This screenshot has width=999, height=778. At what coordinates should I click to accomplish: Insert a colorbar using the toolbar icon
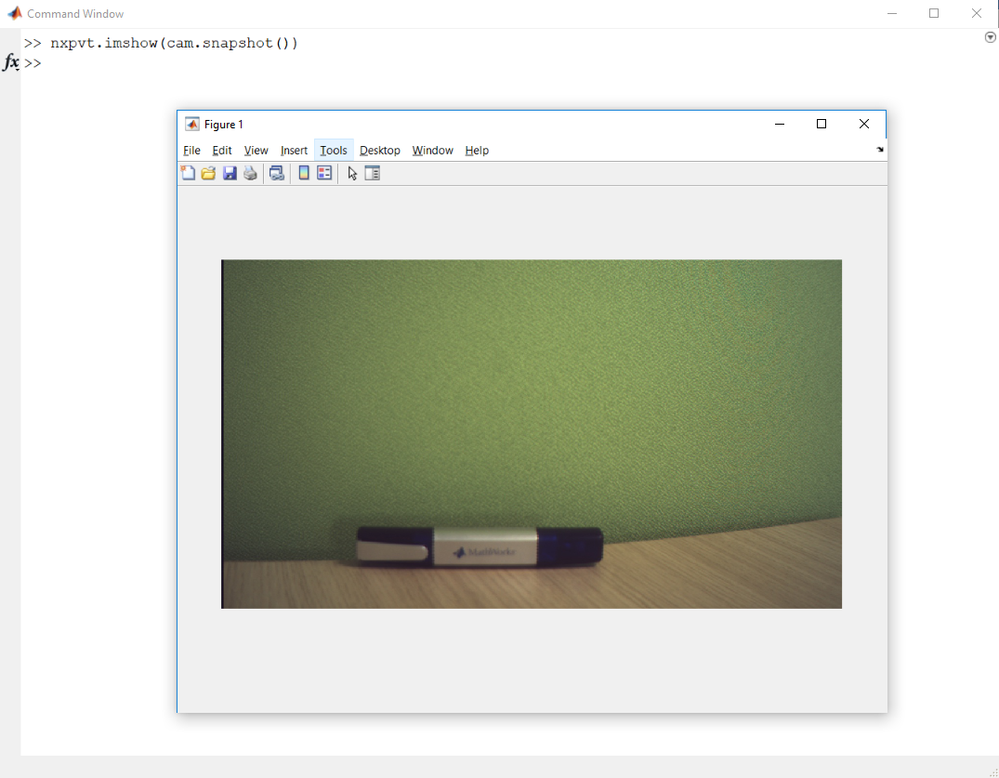(x=304, y=173)
